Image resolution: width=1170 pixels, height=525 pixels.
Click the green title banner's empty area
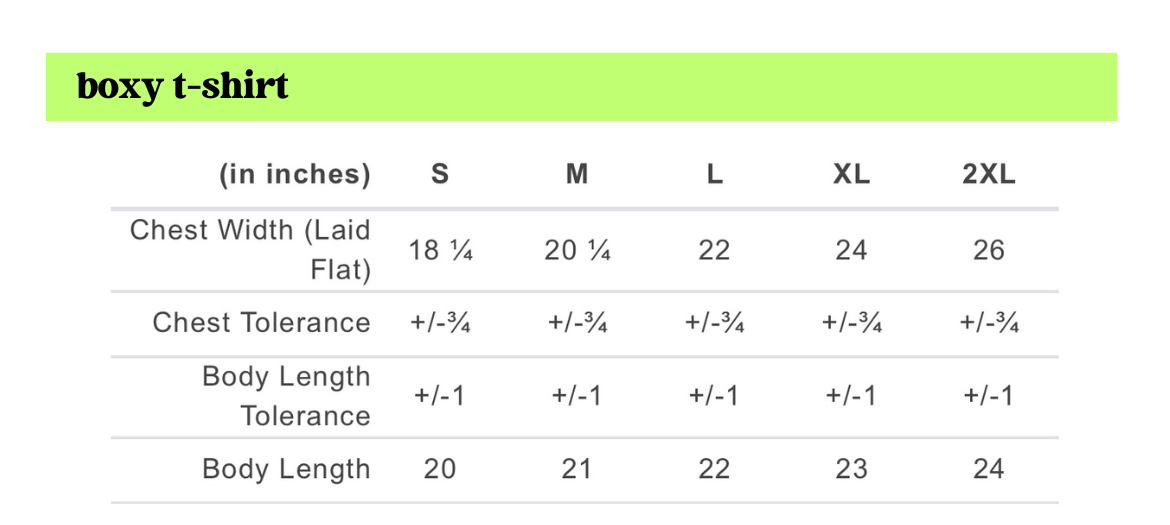(700, 87)
